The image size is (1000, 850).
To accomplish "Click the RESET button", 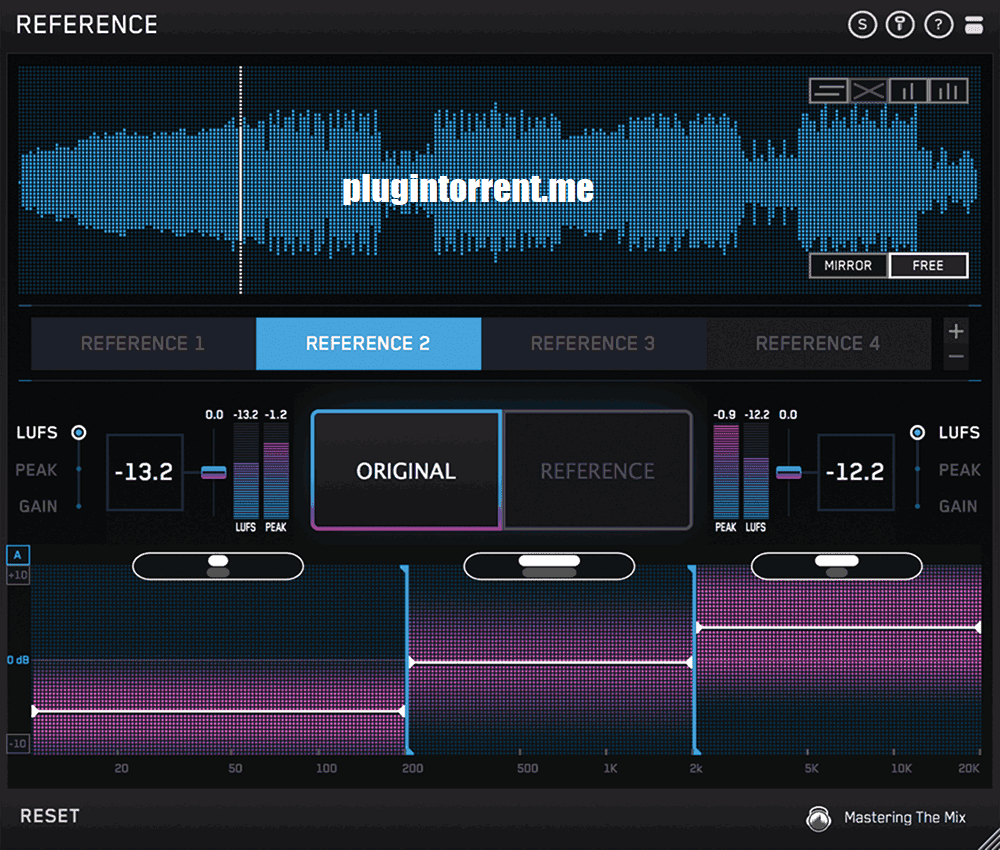I will [x=50, y=816].
